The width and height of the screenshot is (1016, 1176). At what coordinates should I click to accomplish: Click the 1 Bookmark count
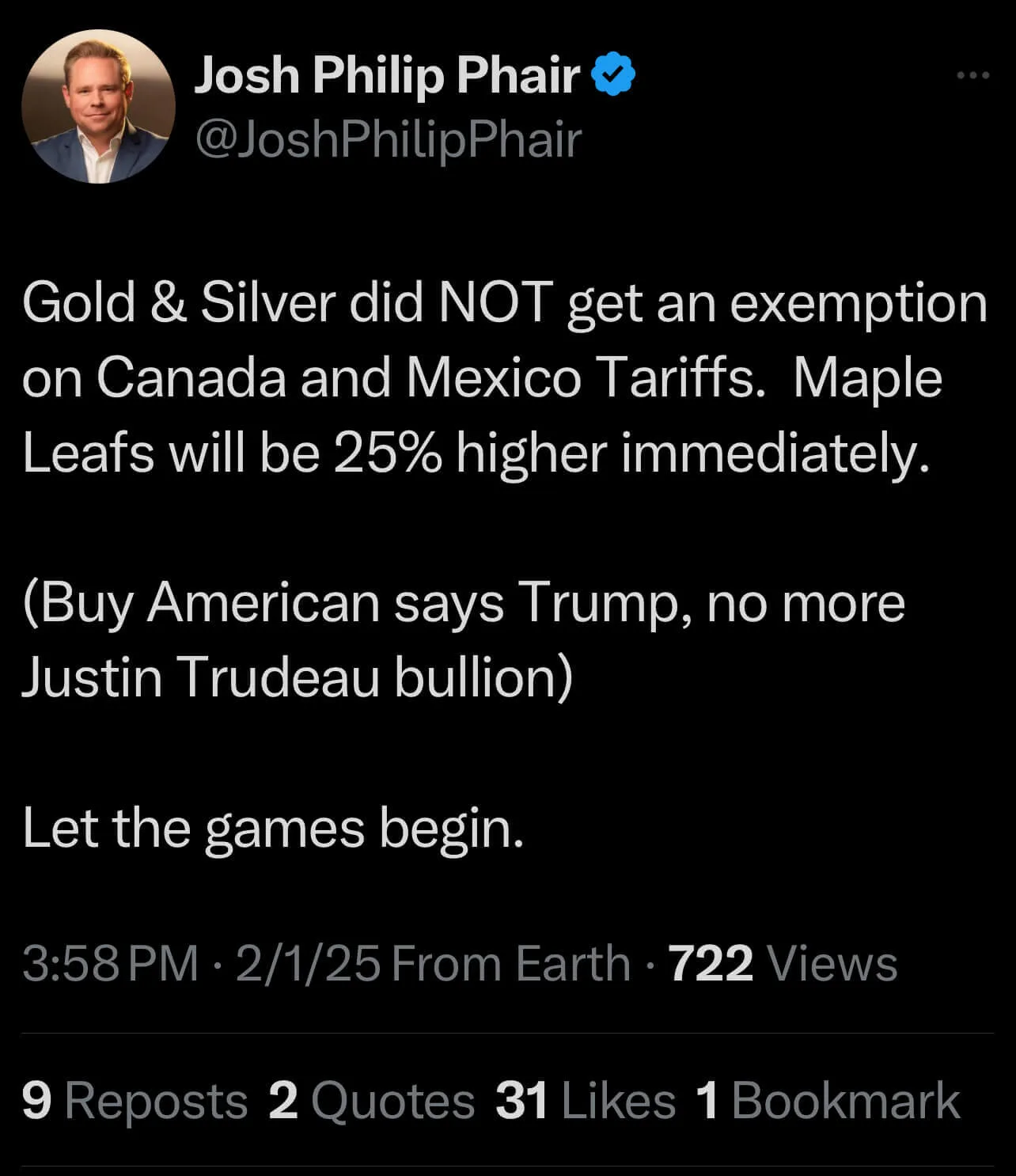(828, 1101)
